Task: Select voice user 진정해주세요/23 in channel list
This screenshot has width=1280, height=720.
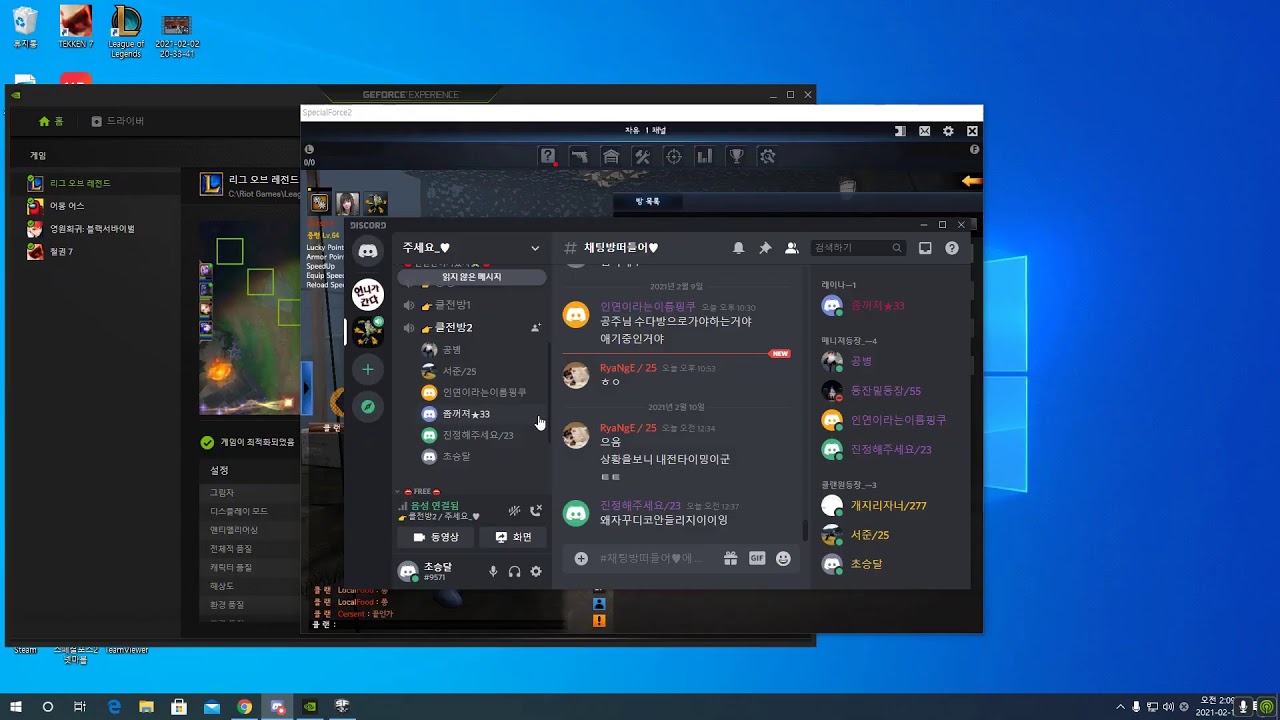Action: [480, 435]
